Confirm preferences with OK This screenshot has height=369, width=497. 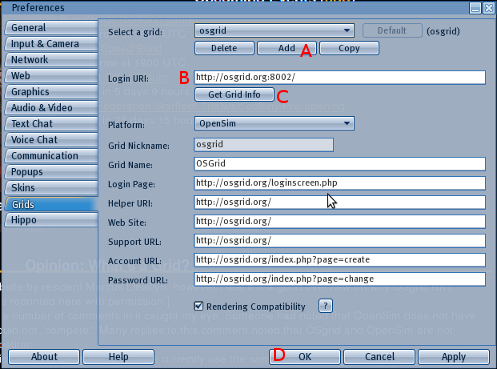pos(305,357)
